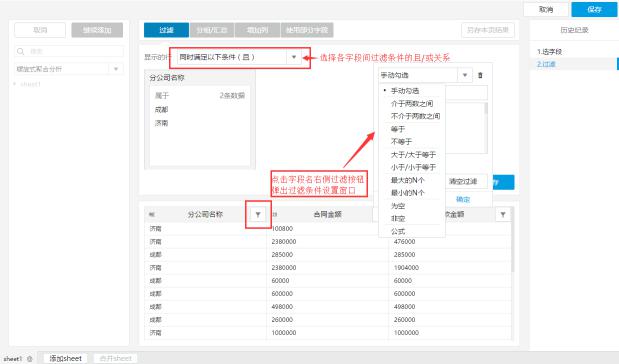Expand the sheet1 tree node
This screenshot has height=364, width=619.
pos(15,84)
